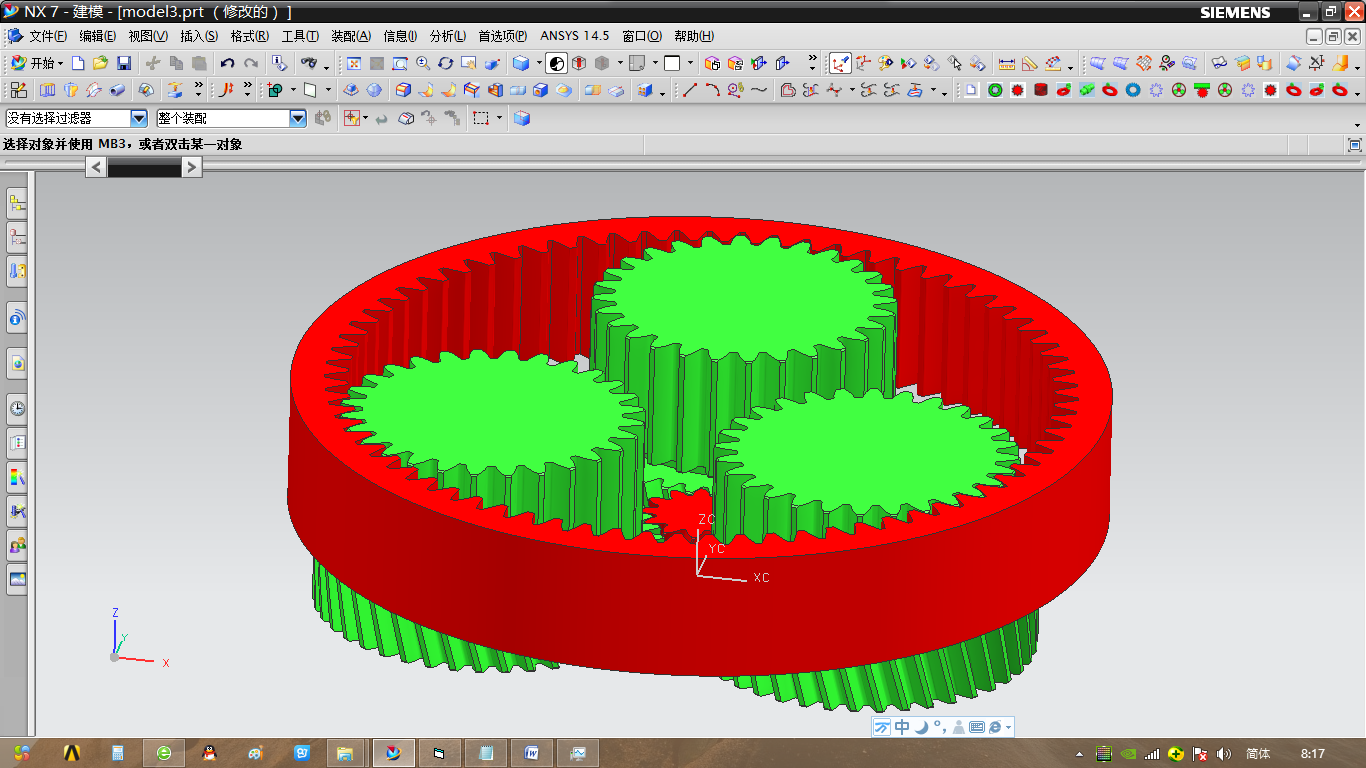Viewport: 1366px width, 768px height.
Task: Select the Zoom magnifier tool
Action: [x=423, y=63]
